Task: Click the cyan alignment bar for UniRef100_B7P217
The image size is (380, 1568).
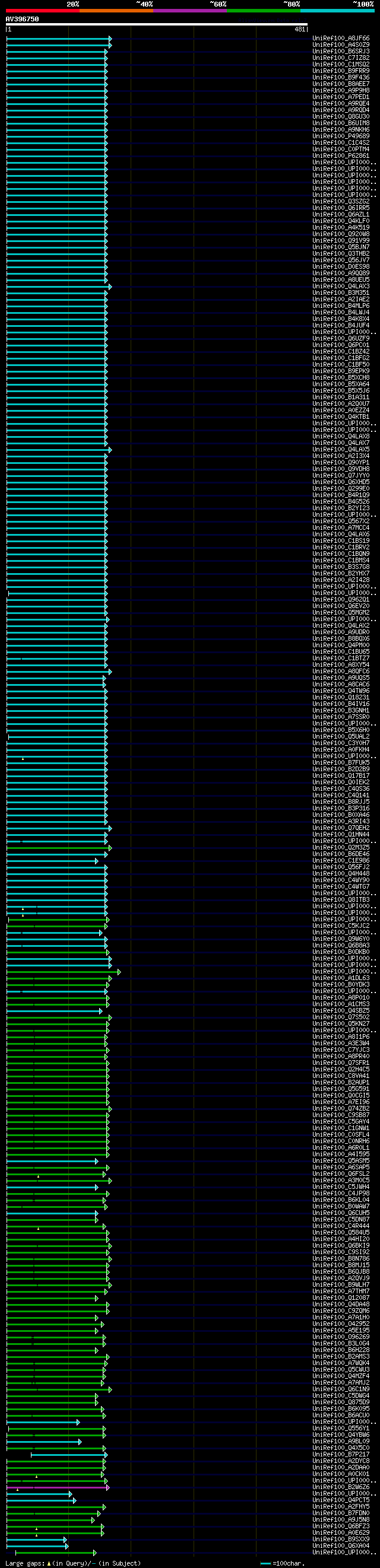Action: pyautogui.click(x=69, y=1455)
